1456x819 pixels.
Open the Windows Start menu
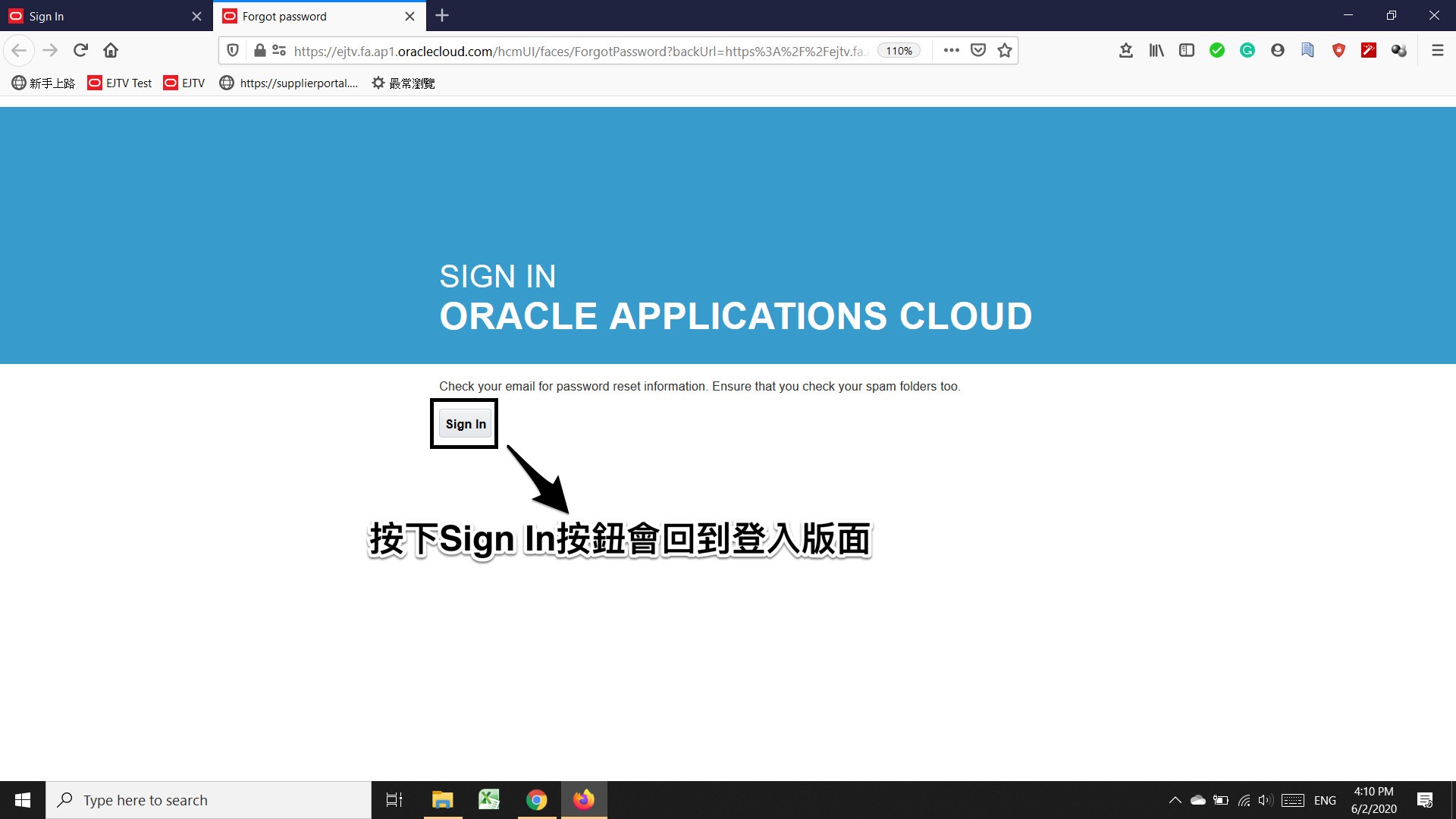pyautogui.click(x=23, y=800)
